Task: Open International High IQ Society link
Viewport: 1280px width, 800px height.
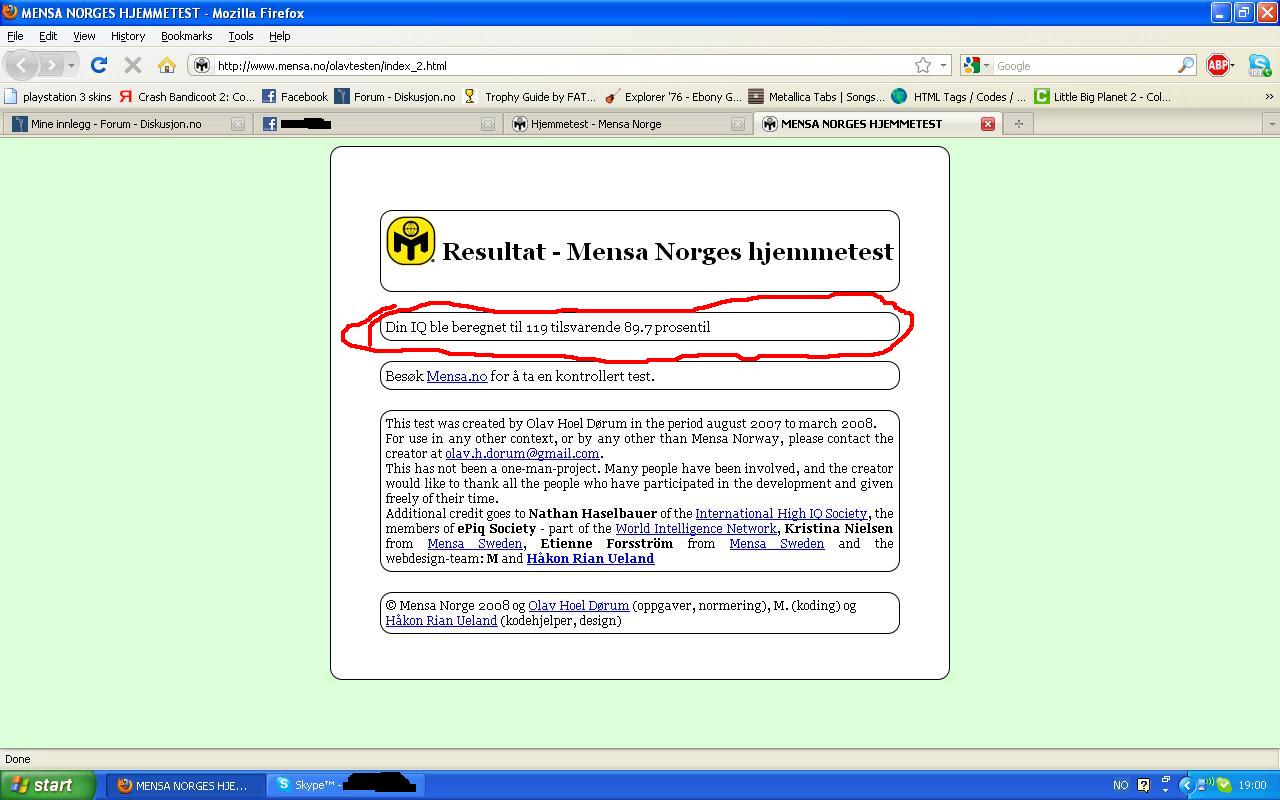Action: pyautogui.click(x=781, y=513)
